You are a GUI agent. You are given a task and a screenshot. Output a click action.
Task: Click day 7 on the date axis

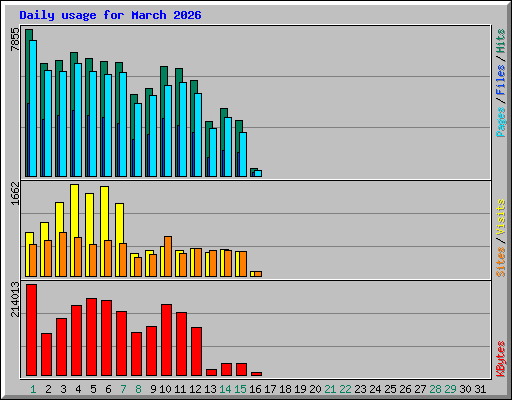[123, 389]
